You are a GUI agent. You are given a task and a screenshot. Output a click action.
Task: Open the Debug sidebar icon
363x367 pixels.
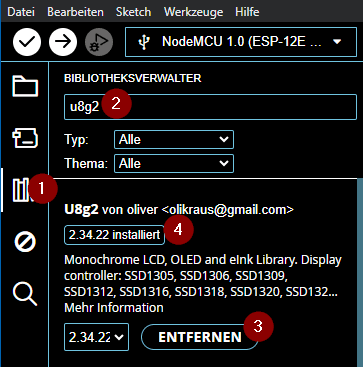point(25,242)
